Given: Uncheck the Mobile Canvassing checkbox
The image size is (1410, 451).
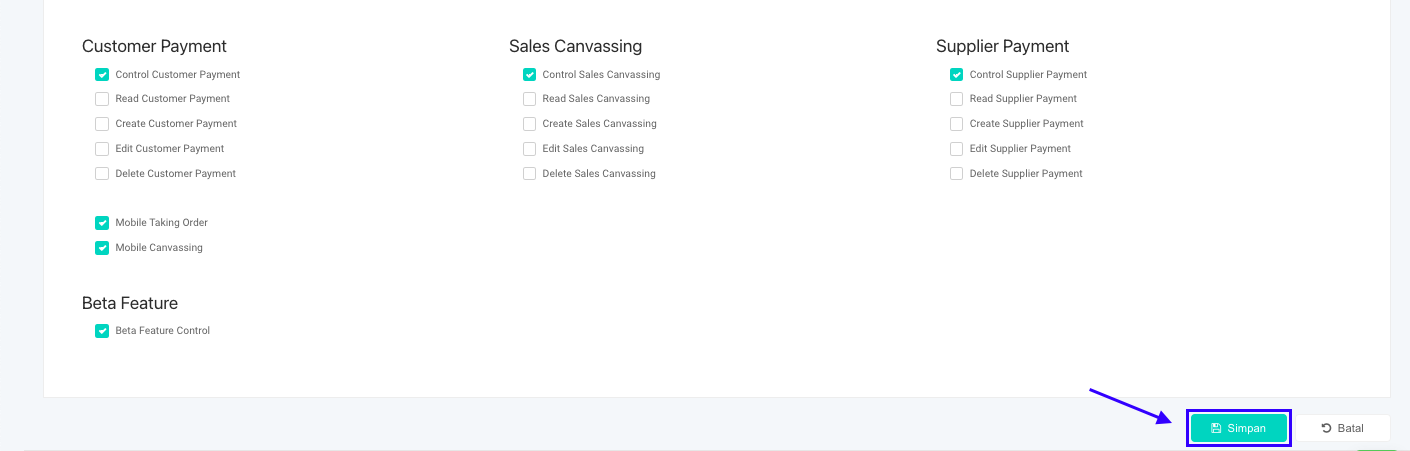Looking at the screenshot, I should click(x=102, y=248).
